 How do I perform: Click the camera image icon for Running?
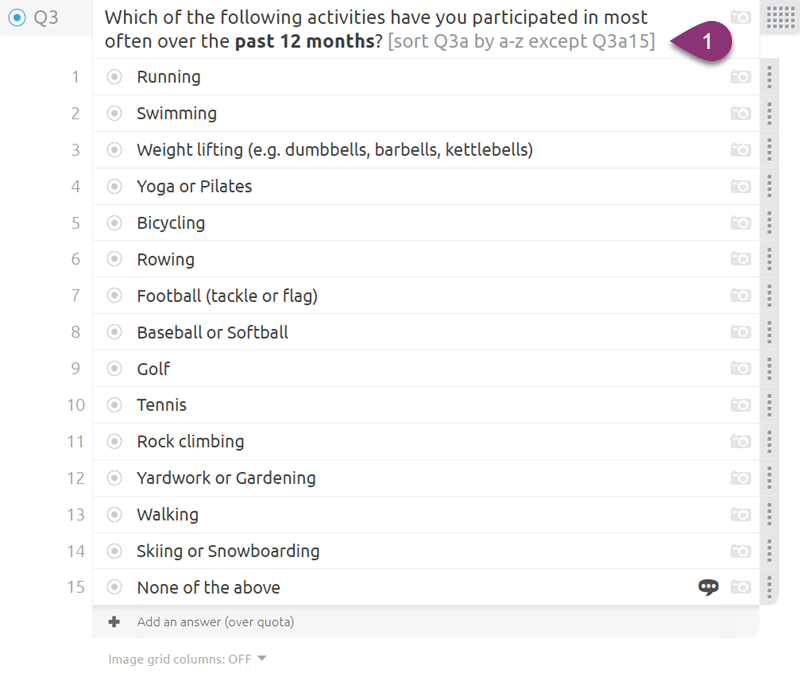point(740,77)
